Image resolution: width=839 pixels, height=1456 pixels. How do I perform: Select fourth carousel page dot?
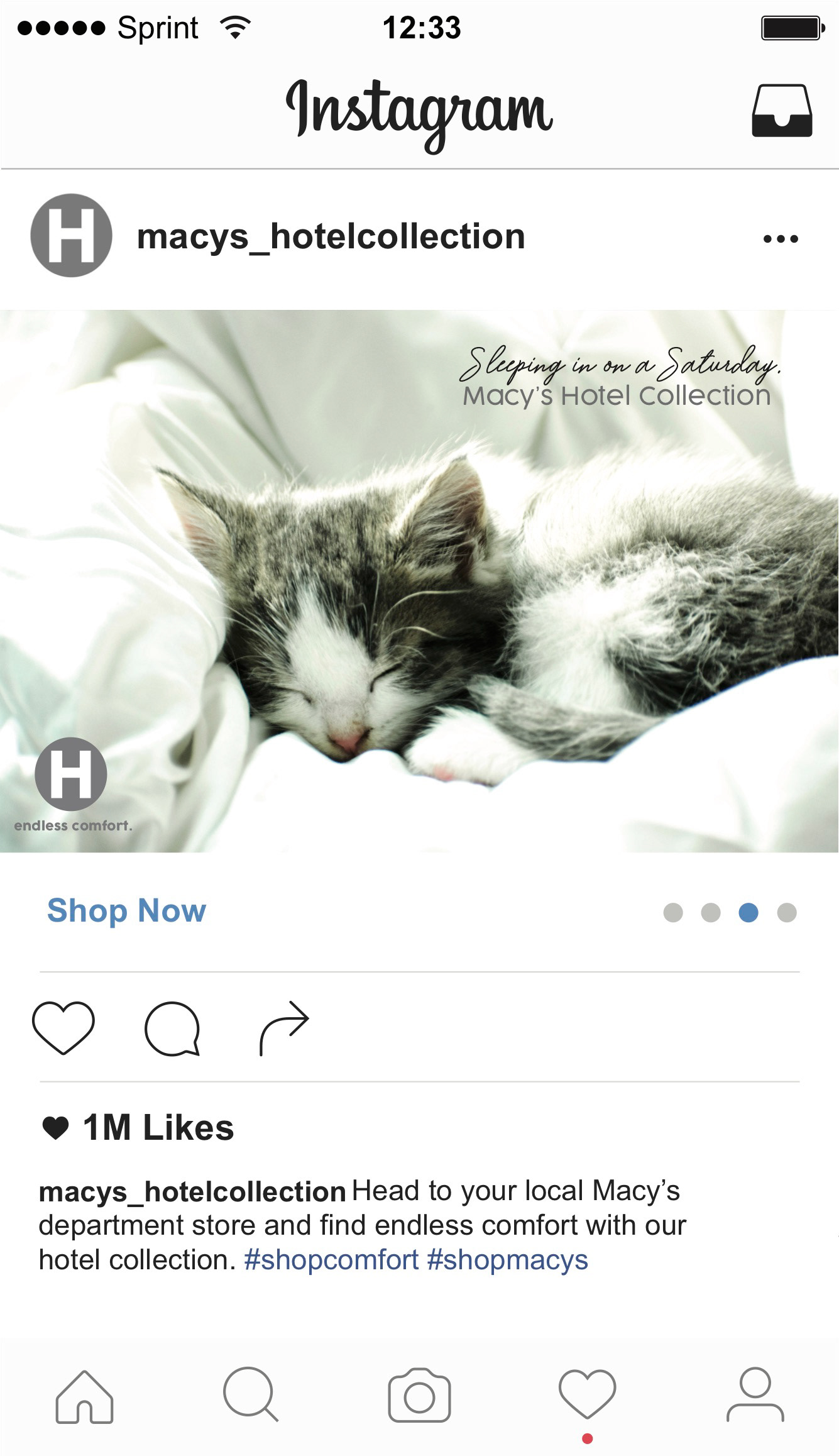coord(787,912)
